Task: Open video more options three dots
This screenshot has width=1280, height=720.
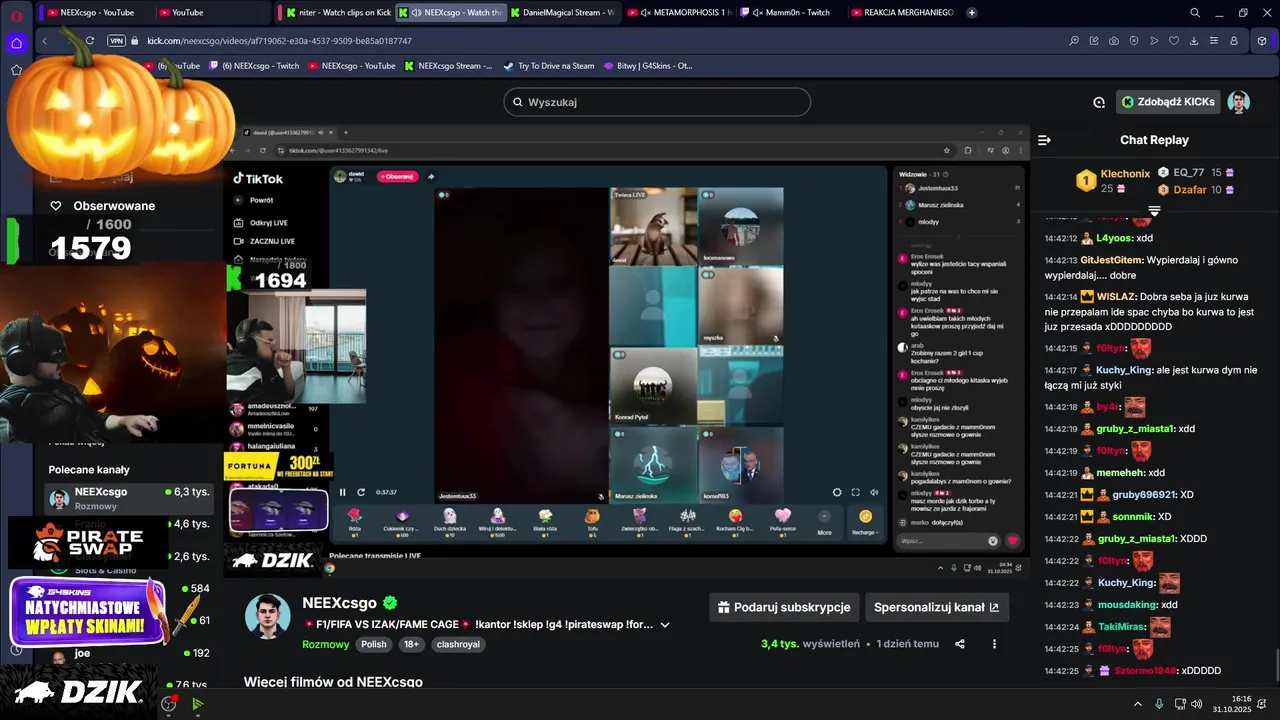Action: [994, 644]
